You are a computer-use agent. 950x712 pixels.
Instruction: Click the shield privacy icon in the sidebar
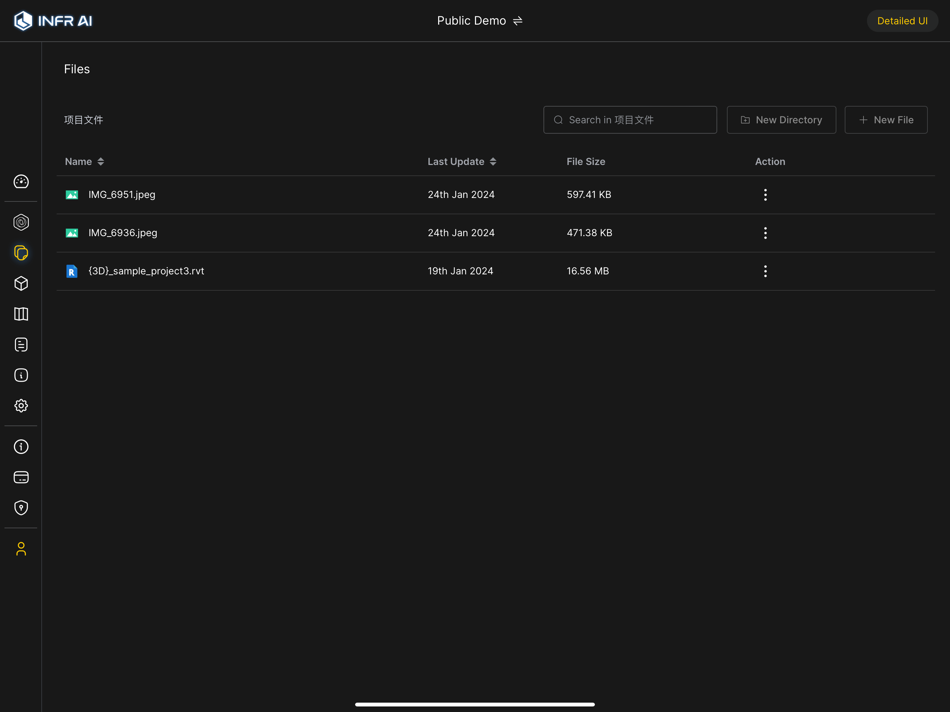tap(20, 507)
